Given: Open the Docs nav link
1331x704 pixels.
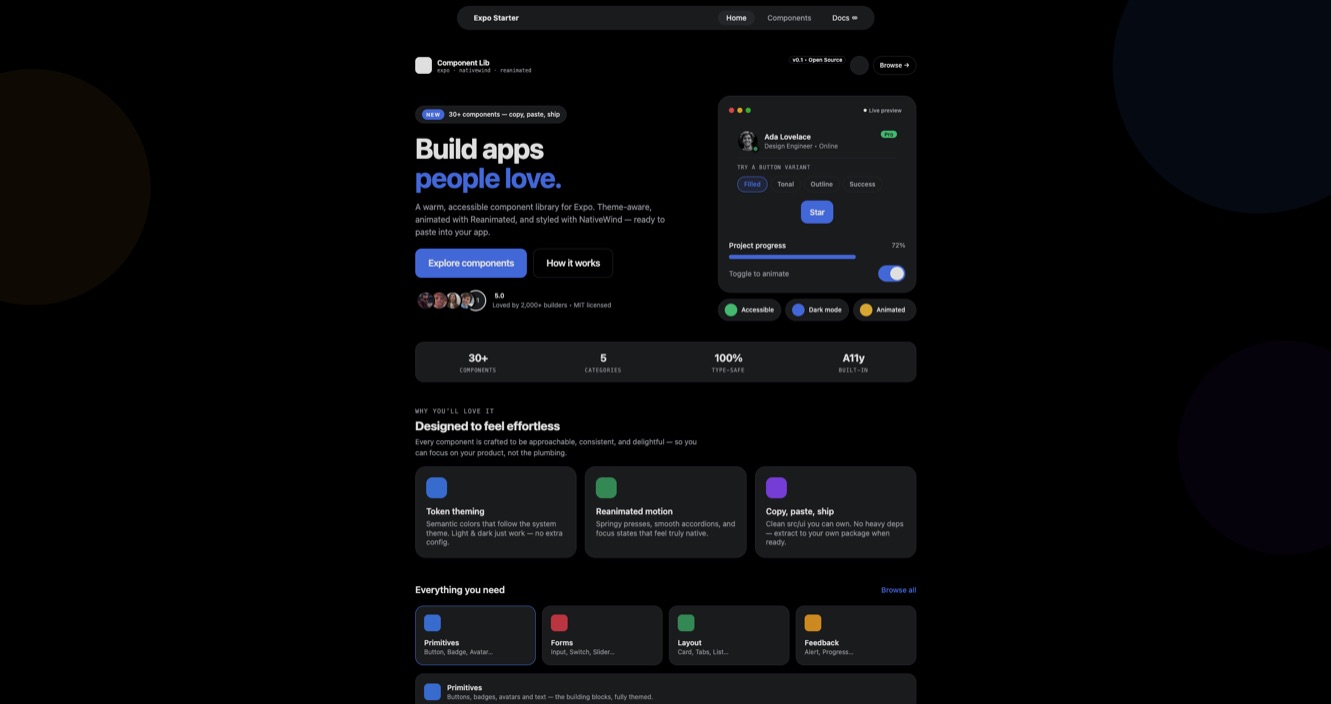Looking at the screenshot, I should (845, 18).
